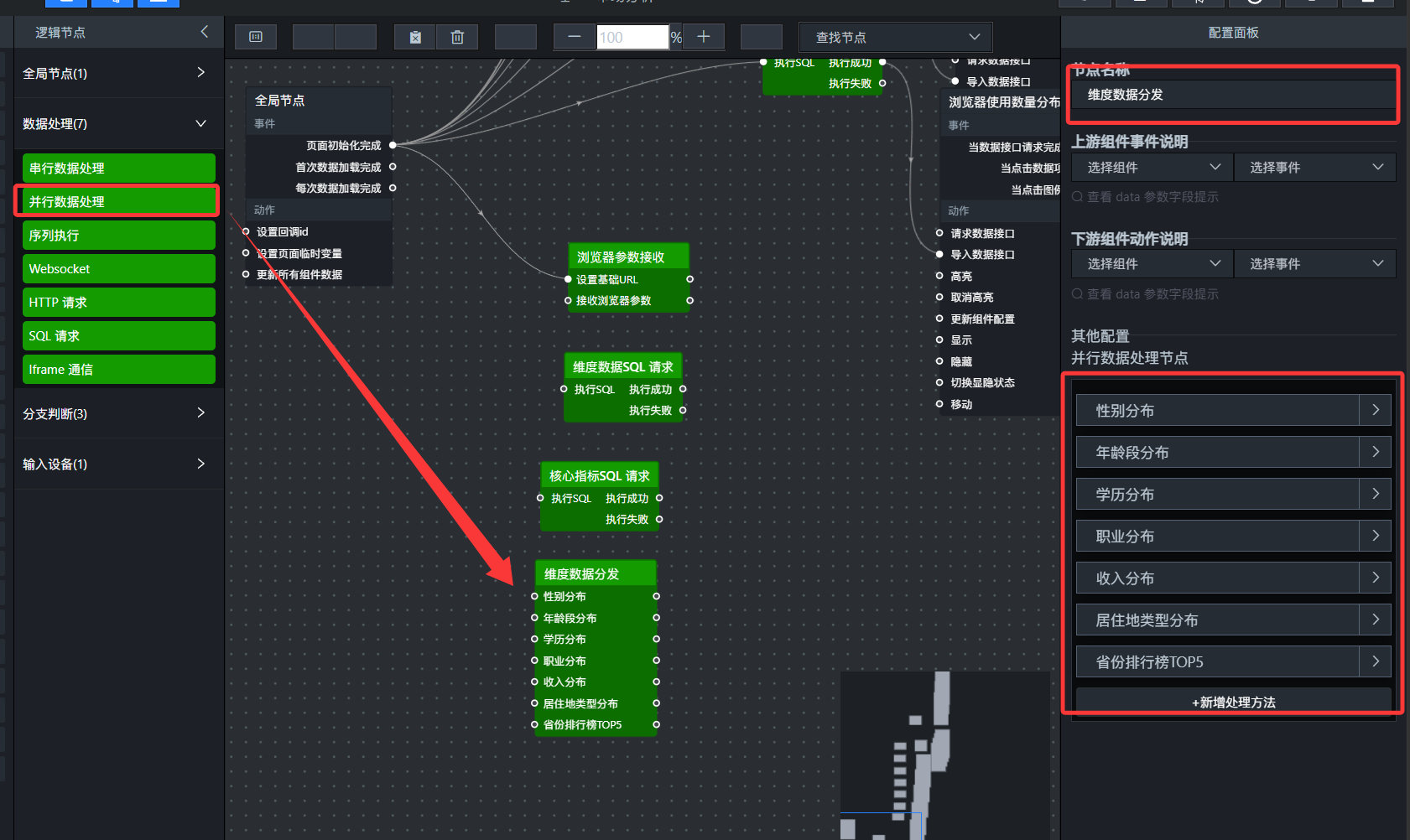The height and width of the screenshot is (840, 1410).
Task: Select the 核心指标SQL 请求 node header
Action: [x=600, y=475]
